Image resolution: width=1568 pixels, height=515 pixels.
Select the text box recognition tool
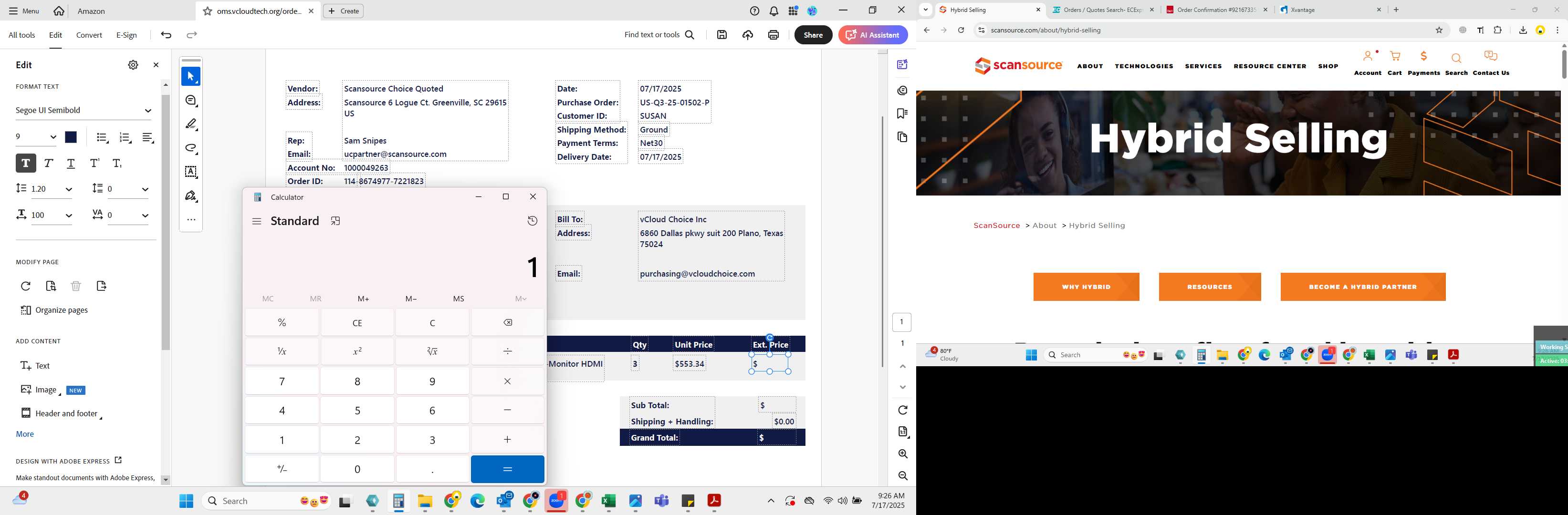click(x=191, y=172)
